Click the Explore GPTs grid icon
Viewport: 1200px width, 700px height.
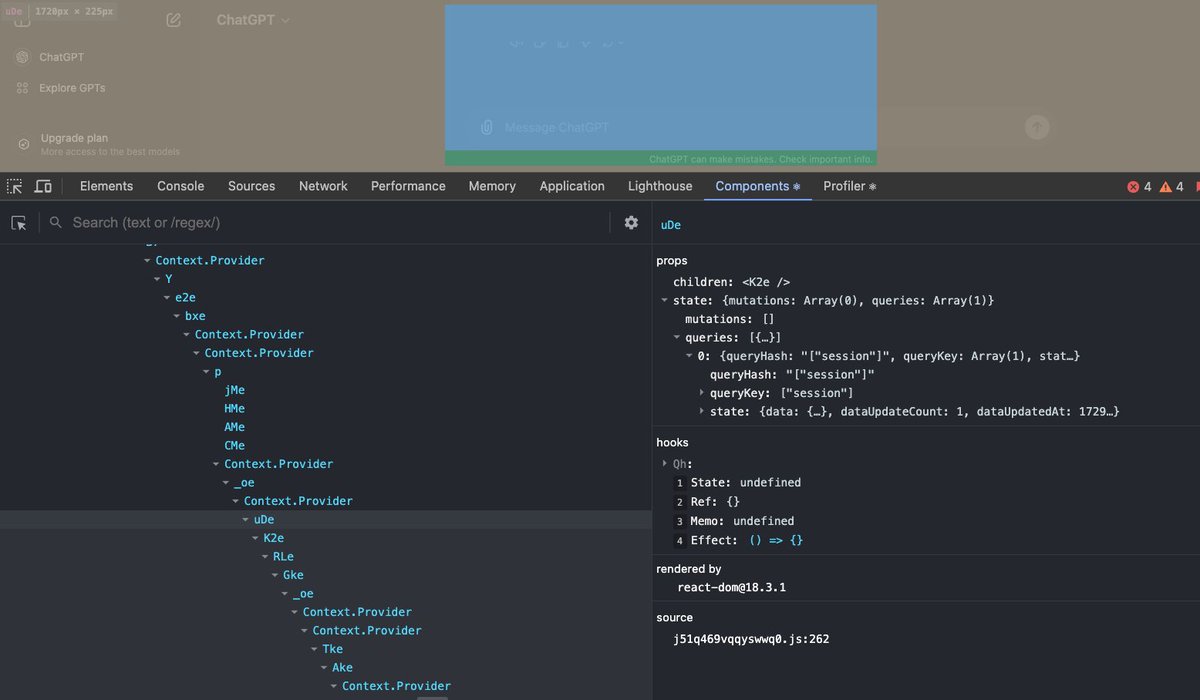[23, 88]
